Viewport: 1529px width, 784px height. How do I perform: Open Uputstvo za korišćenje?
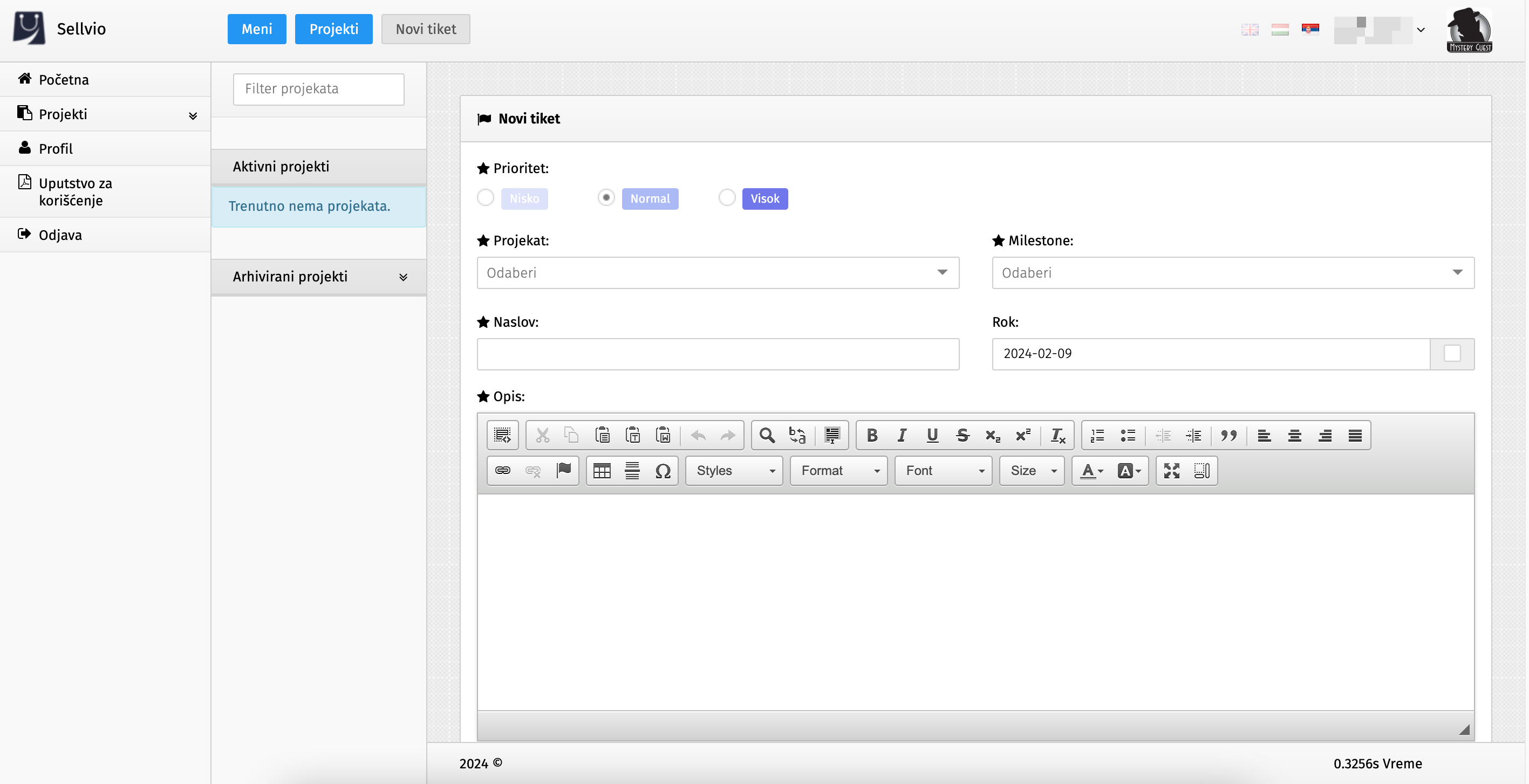click(106, 191)
